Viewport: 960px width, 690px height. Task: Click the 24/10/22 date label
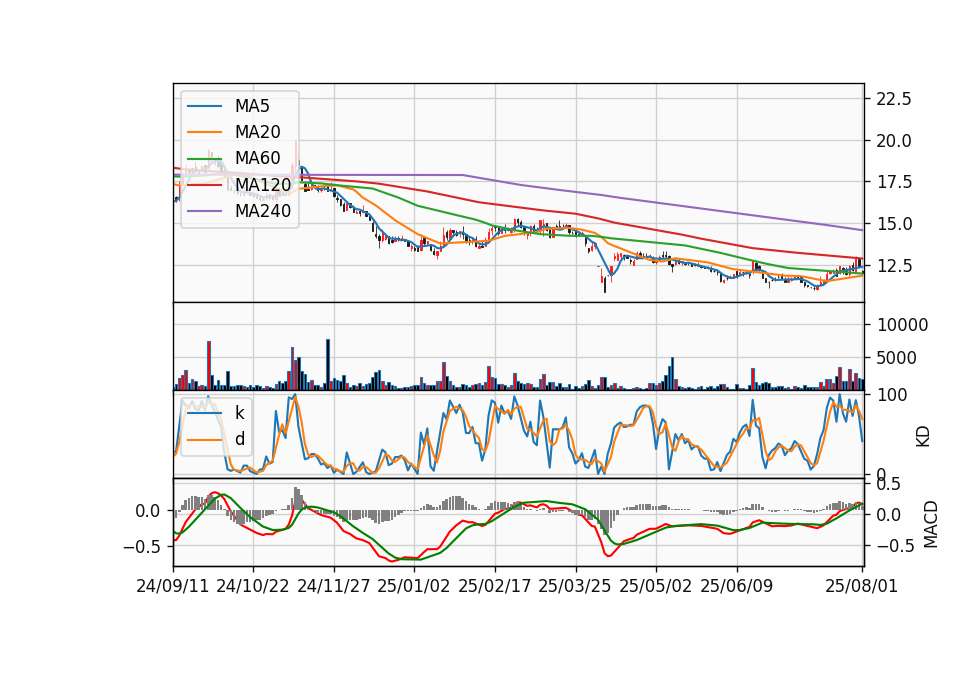click(253, 586)
